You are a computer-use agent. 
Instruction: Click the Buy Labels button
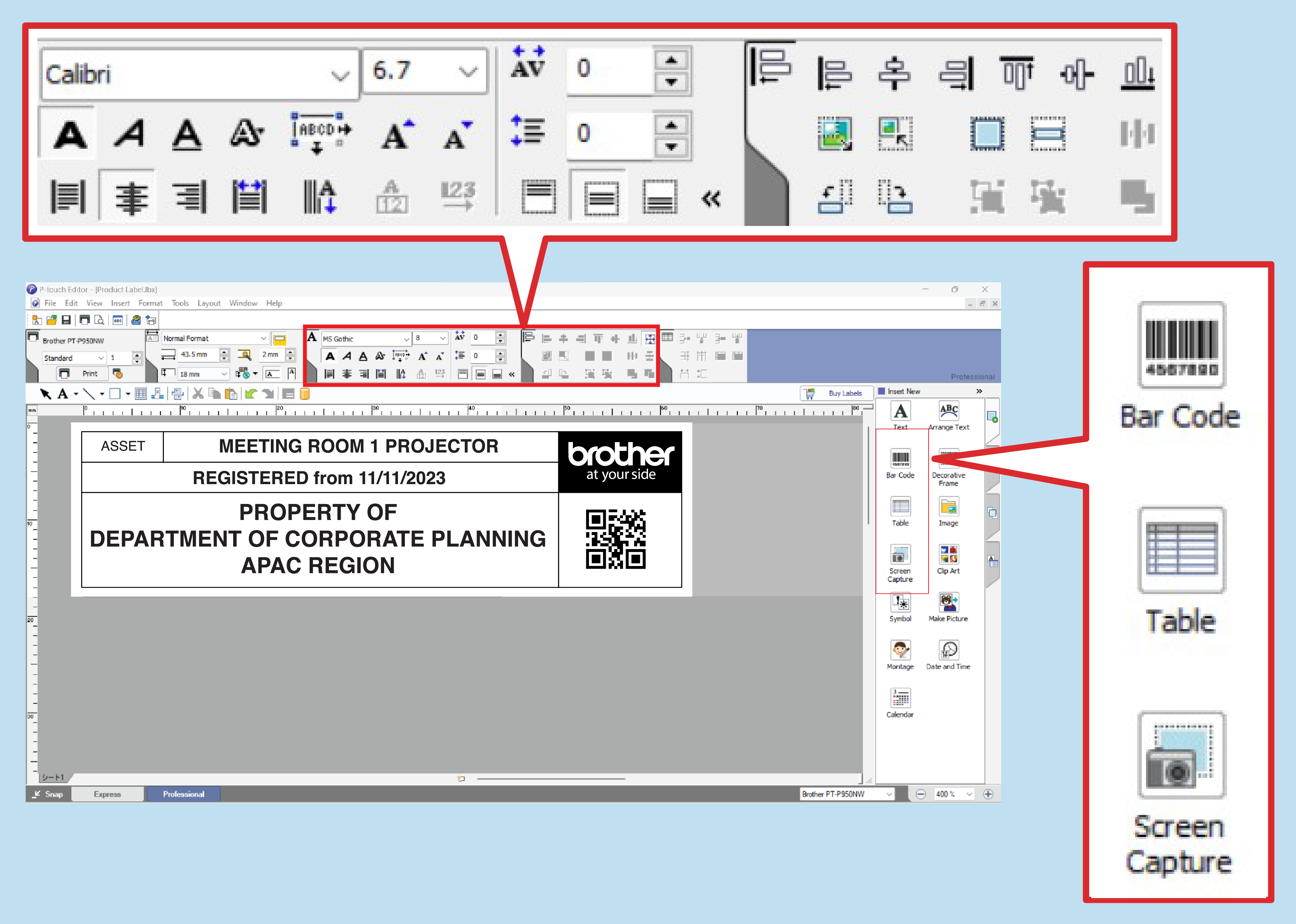tap(836, 393)
